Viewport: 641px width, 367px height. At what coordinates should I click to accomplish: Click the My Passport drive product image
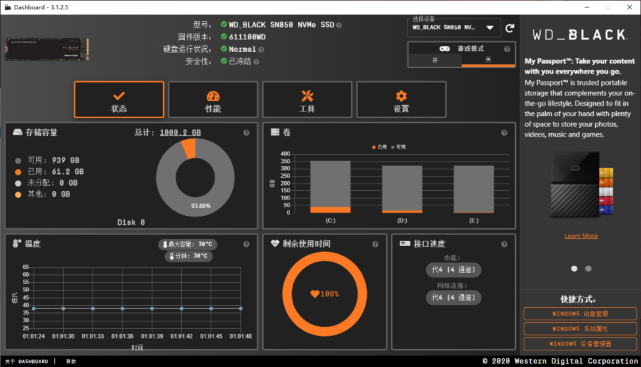click(x=581, y=185)
